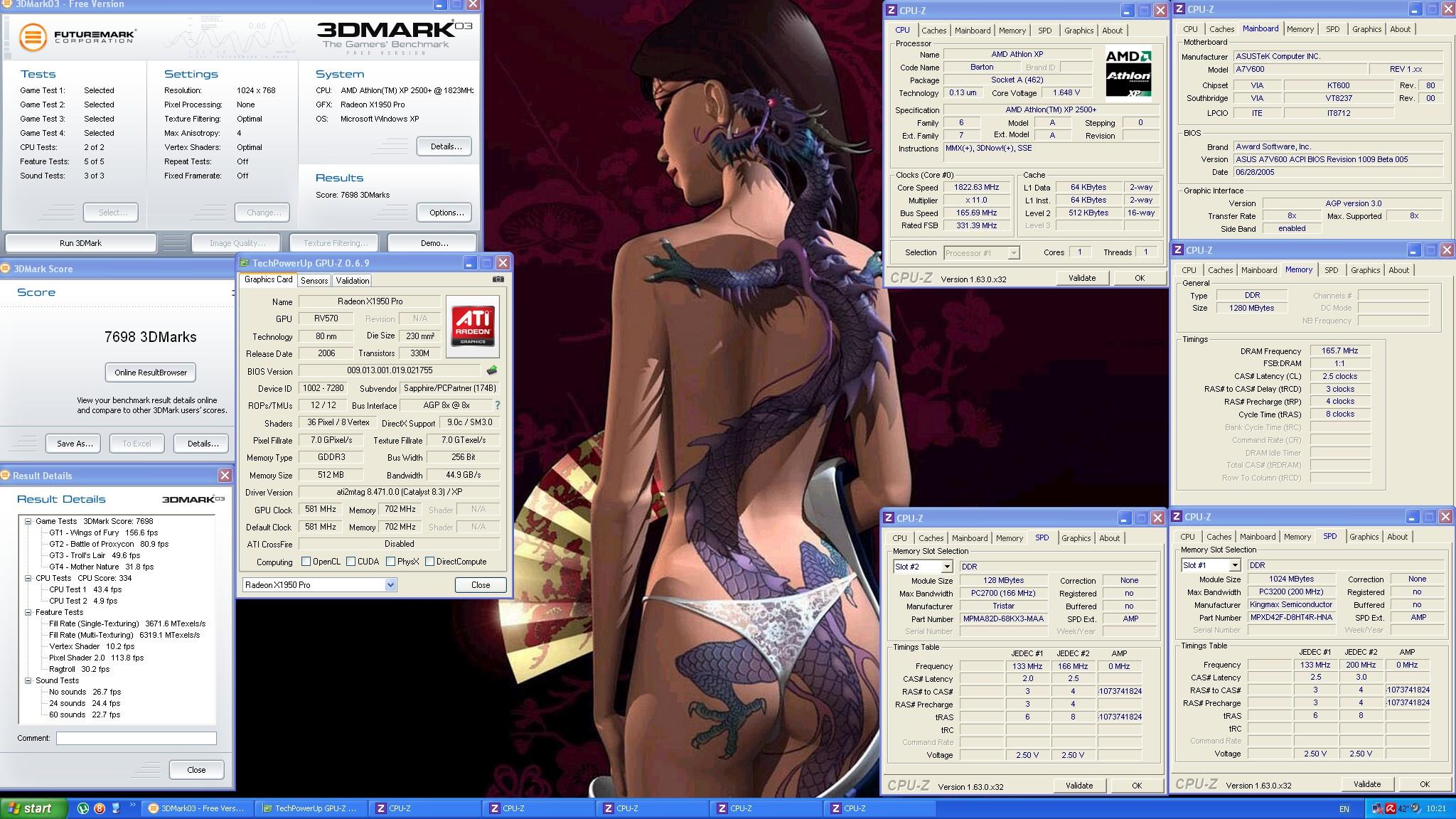
Task: Collapse the CPU Tests tree node
Action: (x=28, y=578)
